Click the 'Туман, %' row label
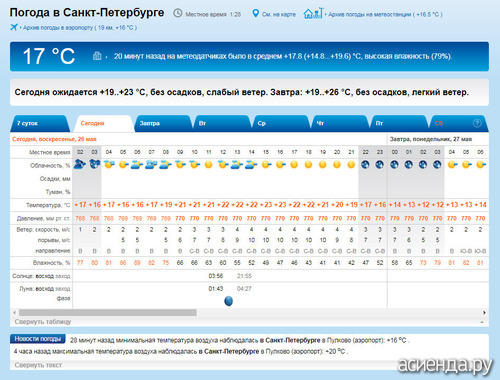The width and height of the screenshot is (500, 380). [58, 192]
